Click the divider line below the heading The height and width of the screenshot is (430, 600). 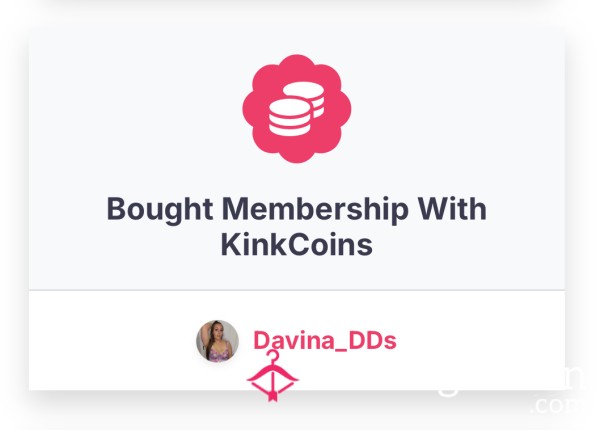pyautogui.click(x=297, y=290)
